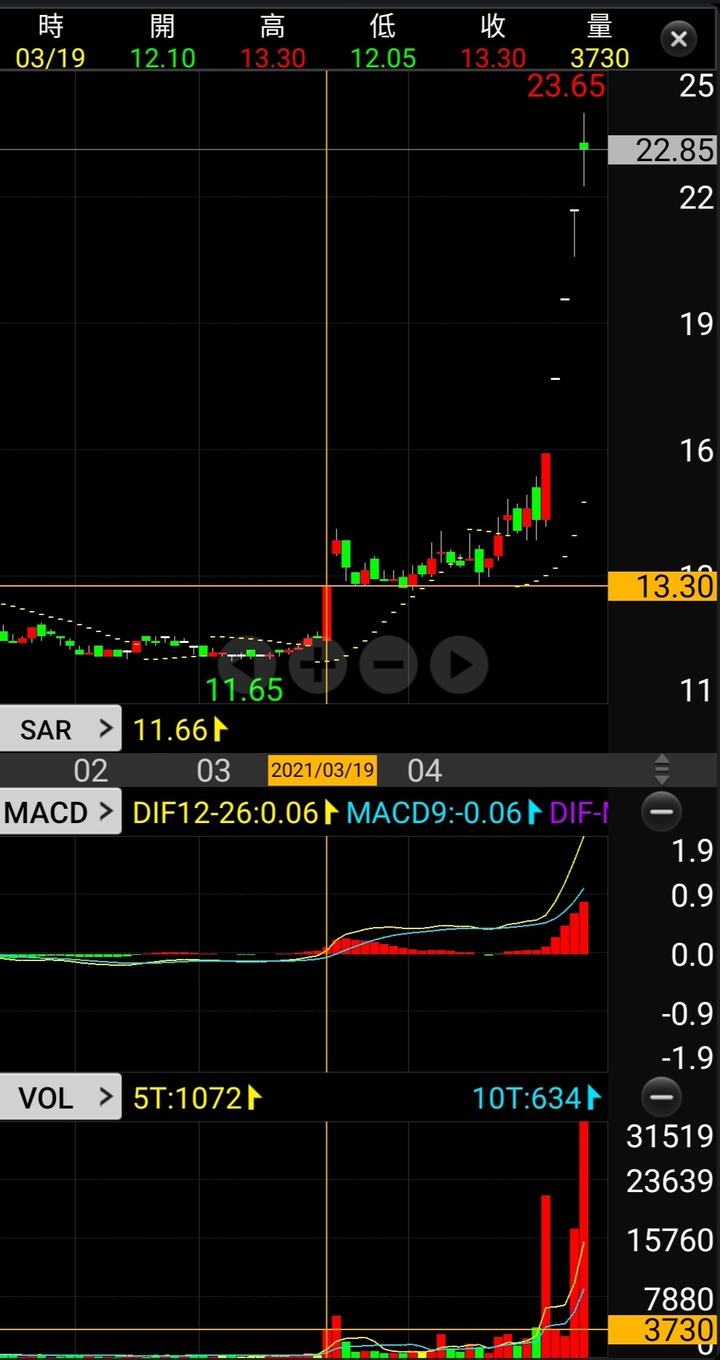Tap the panel resize handle arrows
The image size is (720, 1360).
click(x=661, y=769)
